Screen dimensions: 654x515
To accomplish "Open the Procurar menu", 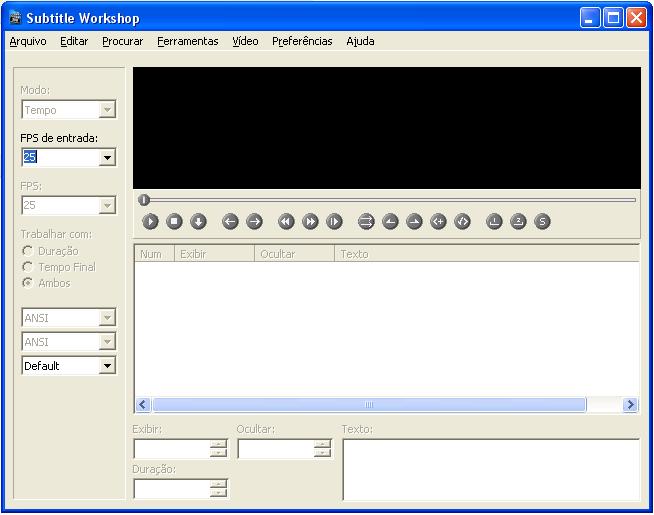I will (x=123, y=41).
